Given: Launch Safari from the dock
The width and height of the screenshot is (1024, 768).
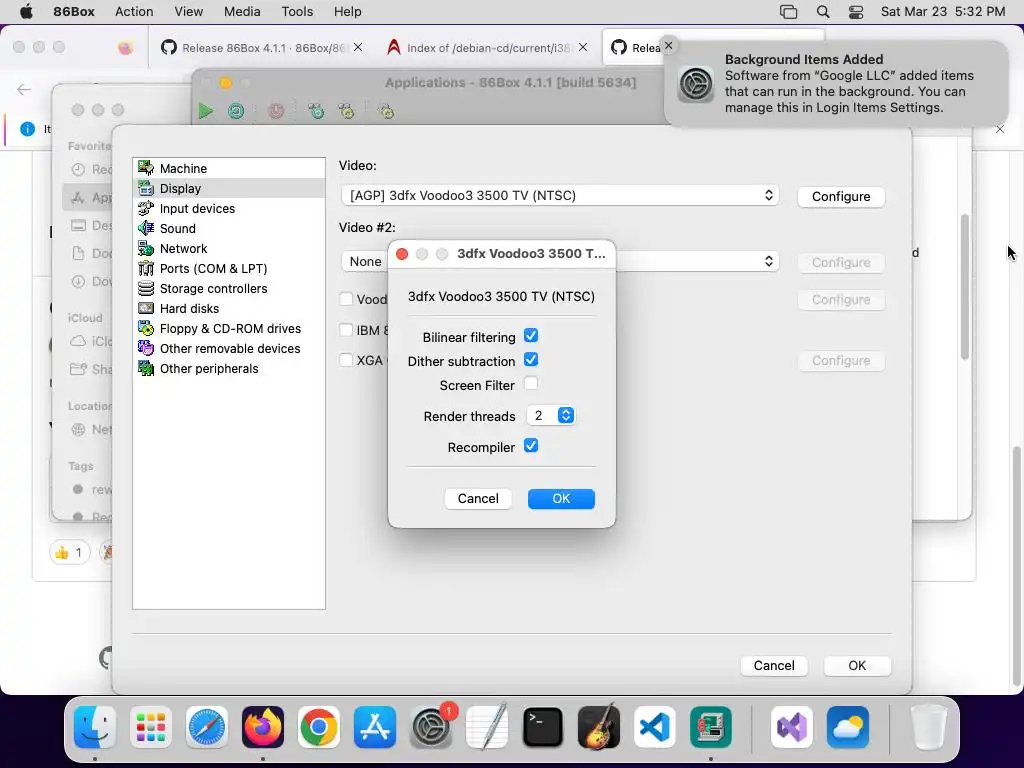Looking at the screenshot, I should [x=207, y=727].
